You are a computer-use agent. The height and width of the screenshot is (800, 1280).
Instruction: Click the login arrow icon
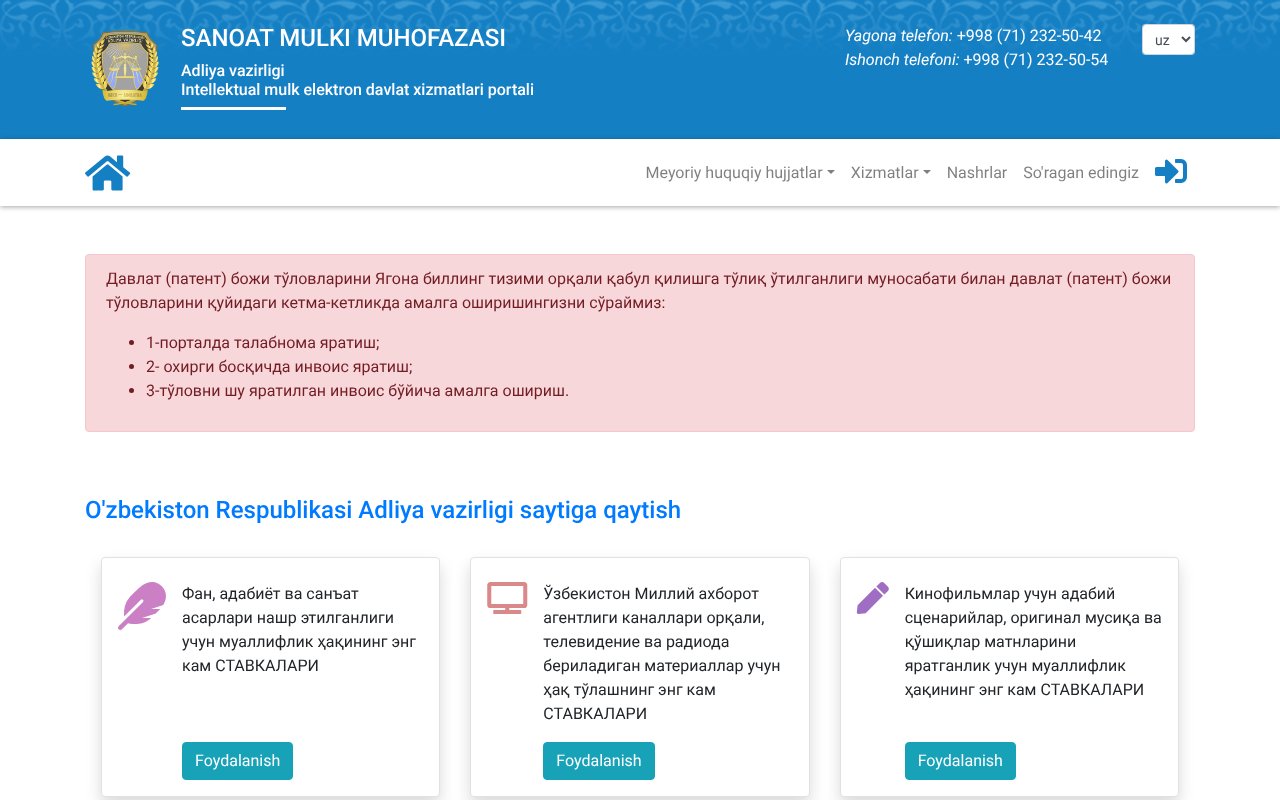coord(1170,171)
